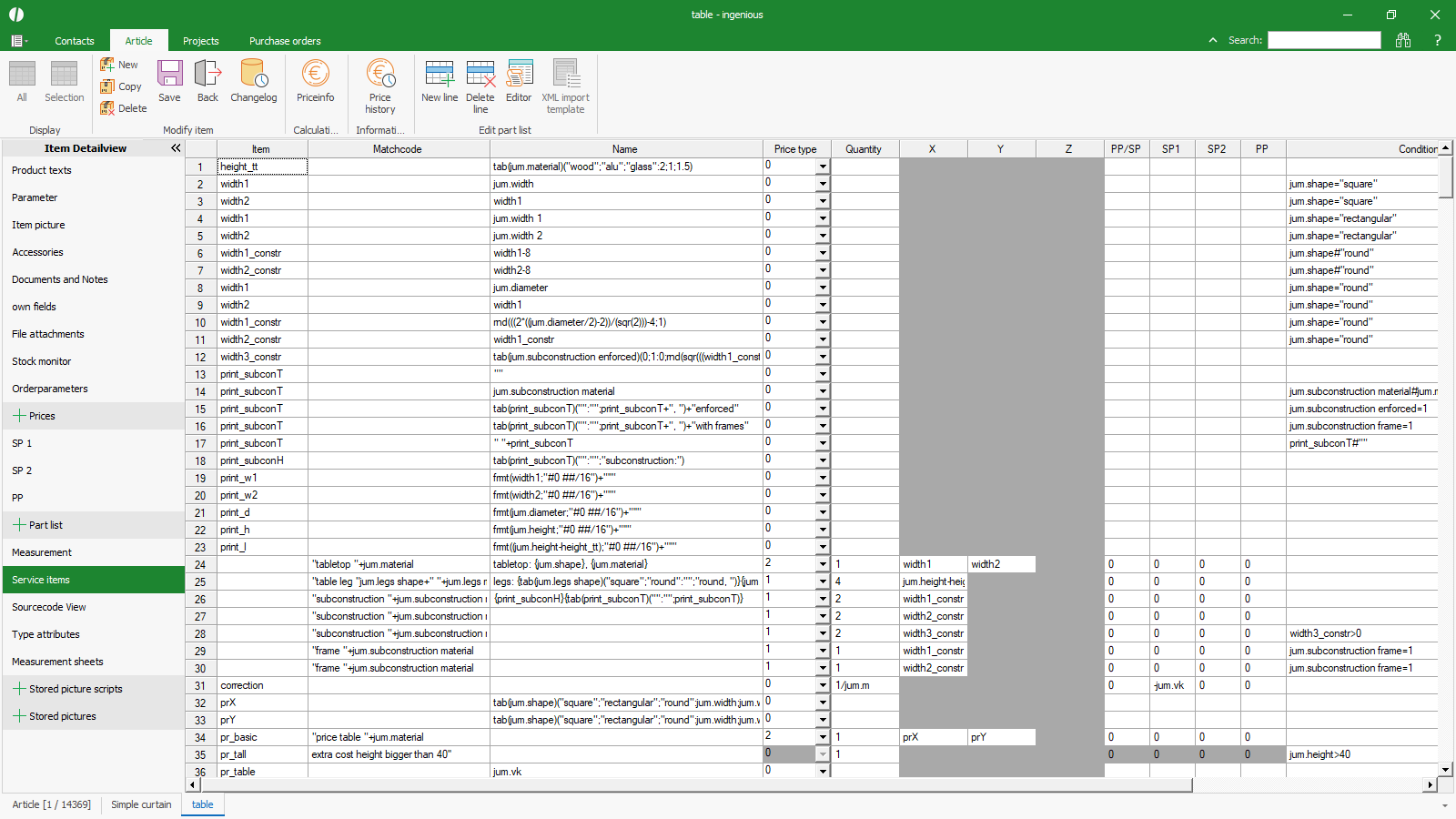Open the Price history

tap(379, 86)
